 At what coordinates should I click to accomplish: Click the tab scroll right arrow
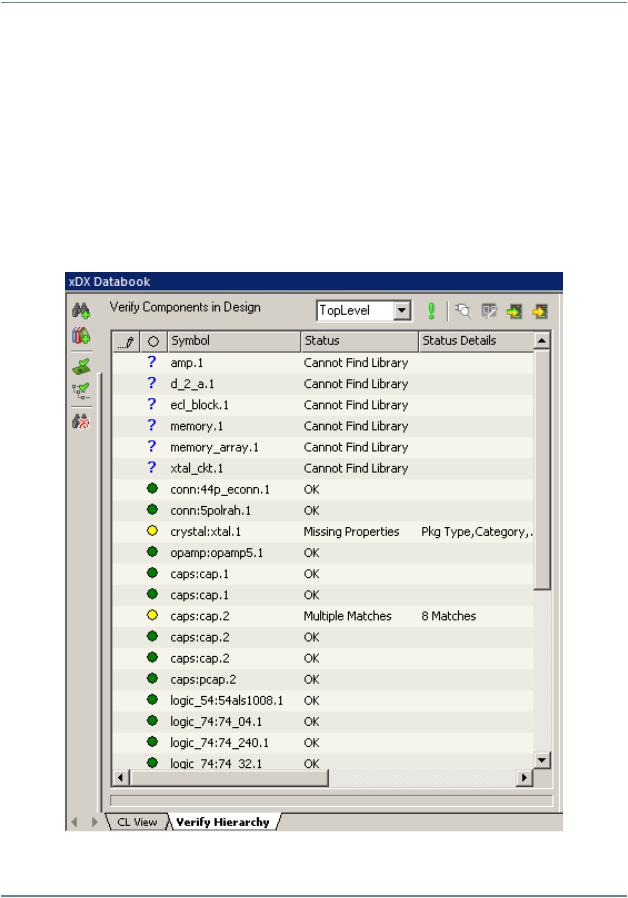94,822
